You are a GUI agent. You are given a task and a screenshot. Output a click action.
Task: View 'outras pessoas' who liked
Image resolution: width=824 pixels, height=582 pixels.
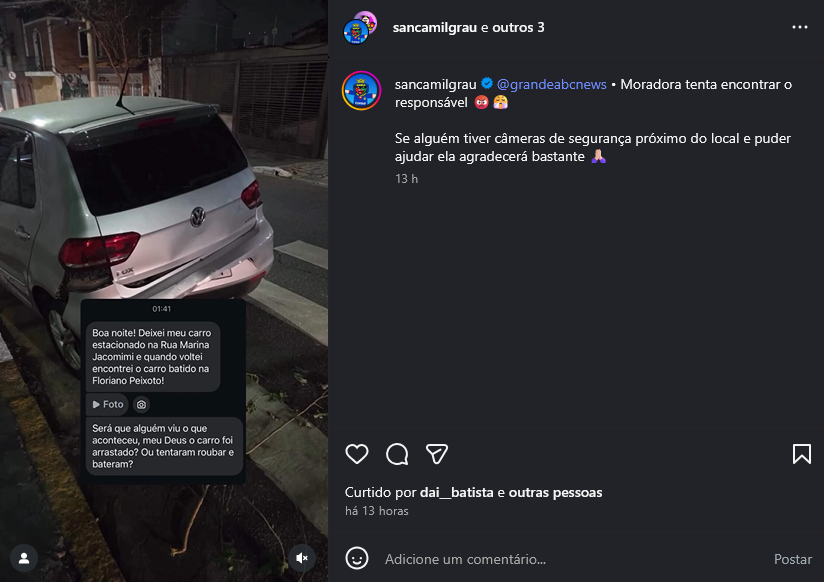coord(555,493)
